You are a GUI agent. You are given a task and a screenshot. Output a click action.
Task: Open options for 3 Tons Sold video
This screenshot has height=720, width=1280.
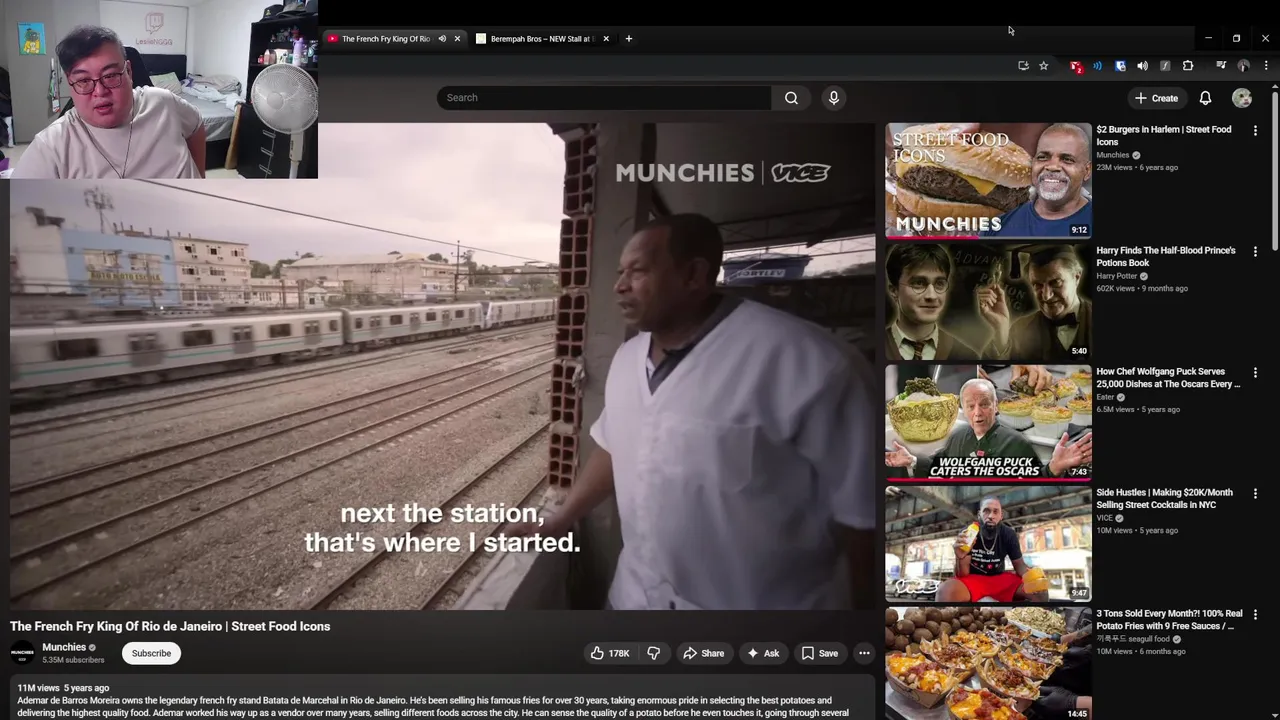(x=1255, y=614)
